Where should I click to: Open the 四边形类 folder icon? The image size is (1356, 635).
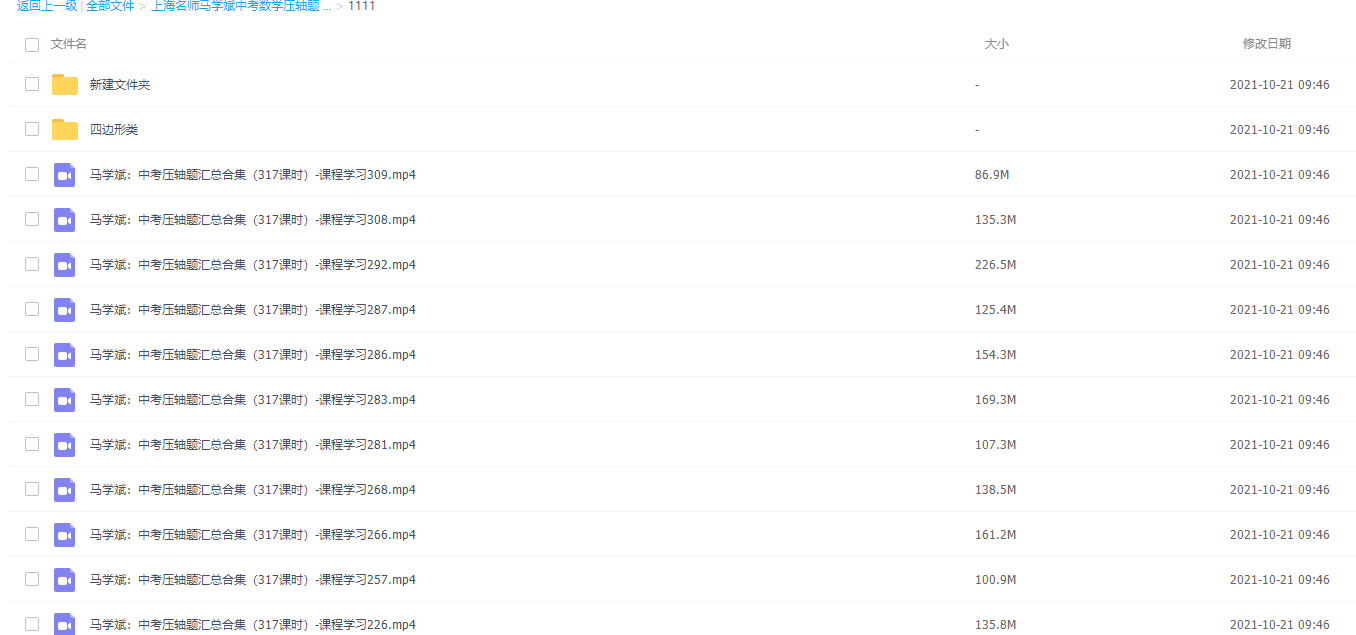[x=65, y=130]
